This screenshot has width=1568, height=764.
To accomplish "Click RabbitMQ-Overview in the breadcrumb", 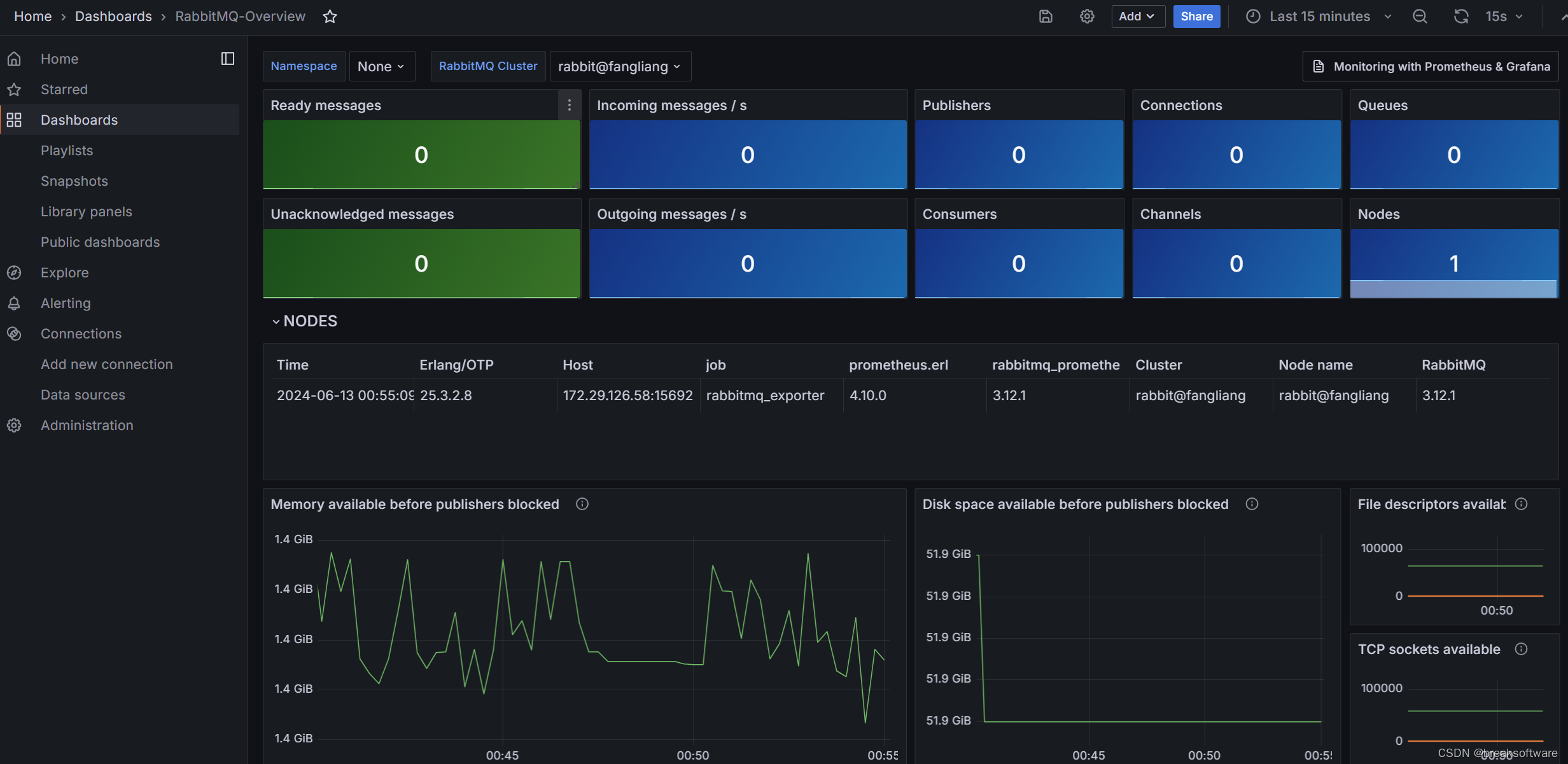I will tap(240, 17).
